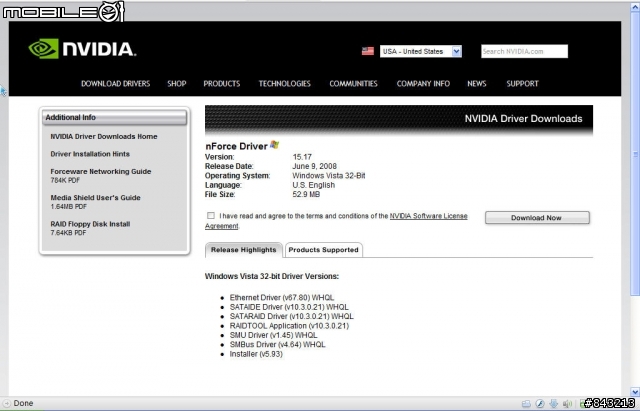Click SATAIDE Driver (v10.3.0.21) WHQL entry

(289, 307)
